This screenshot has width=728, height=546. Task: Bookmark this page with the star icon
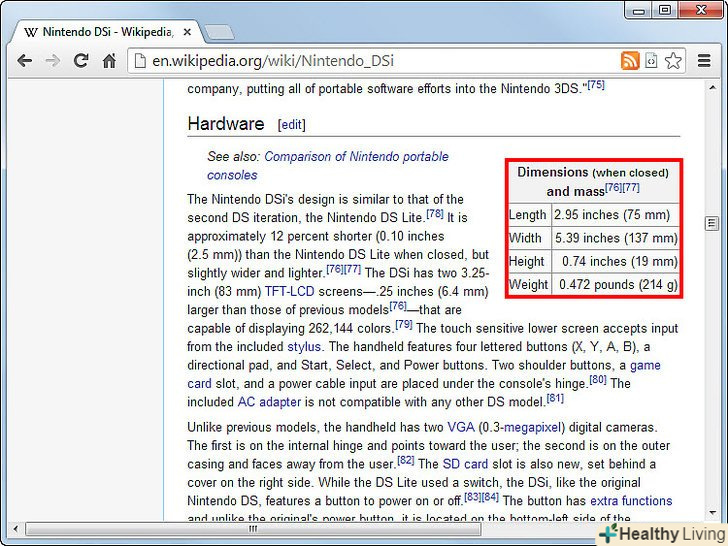(x=673, y=61)
